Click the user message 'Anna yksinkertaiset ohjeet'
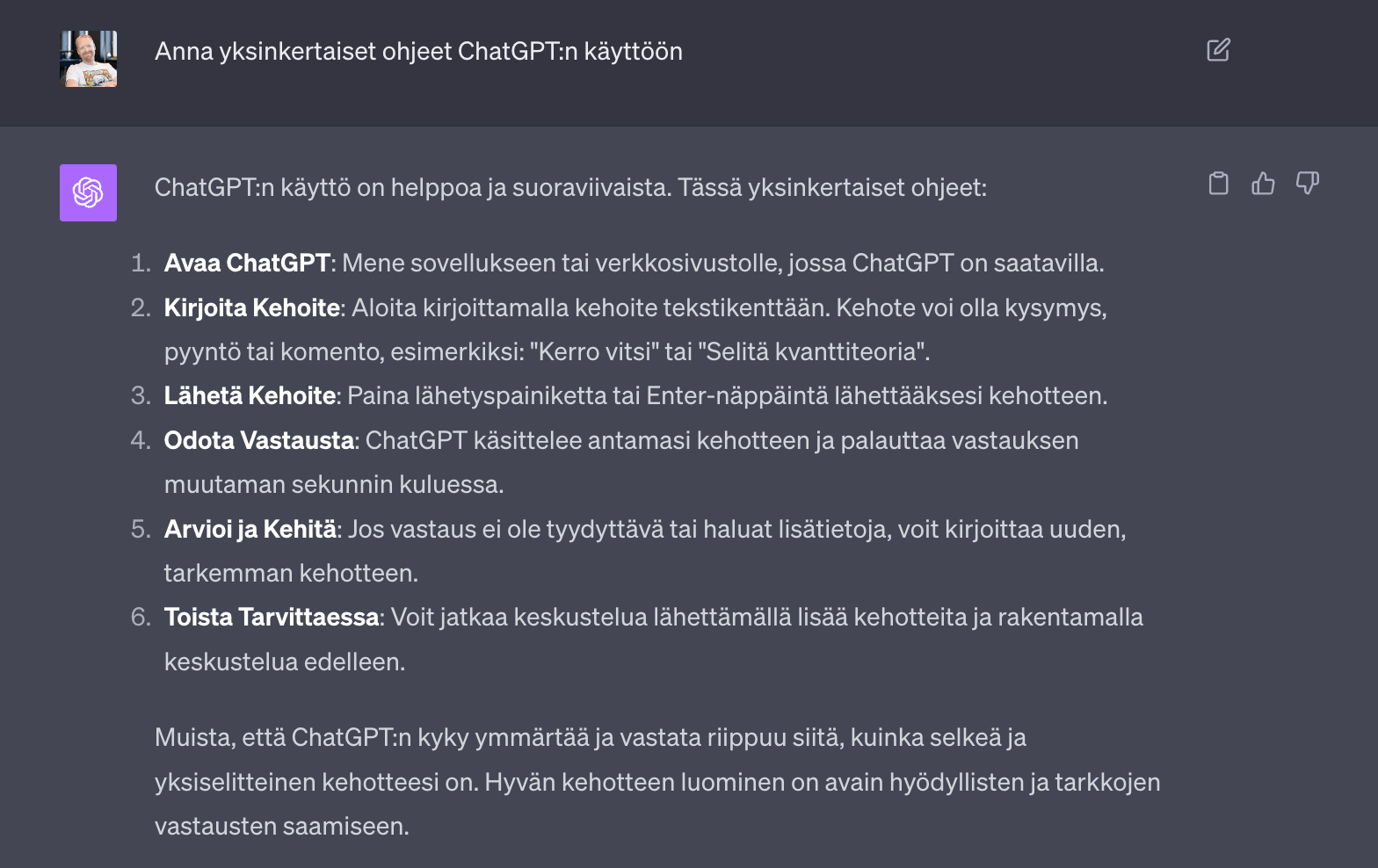1378x868 pixels. (419, 51)
